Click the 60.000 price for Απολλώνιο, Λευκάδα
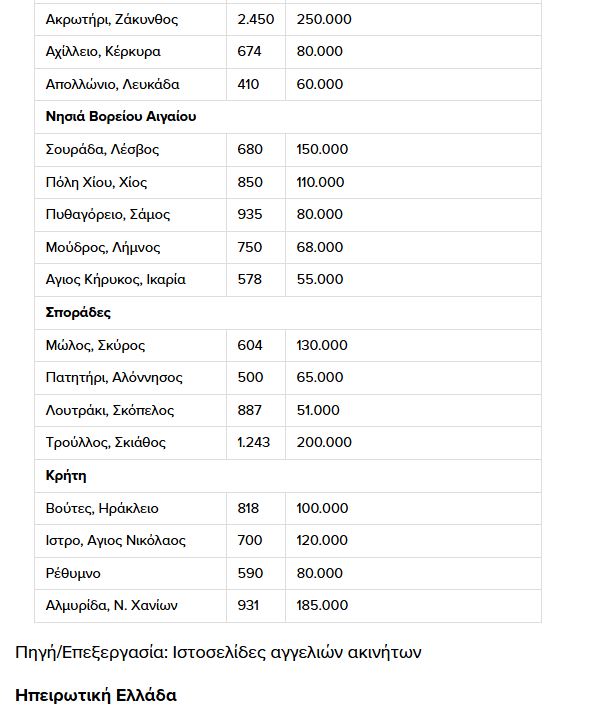Image resolution: width=597 pixels, height=715 pixels. coord(320,84)
